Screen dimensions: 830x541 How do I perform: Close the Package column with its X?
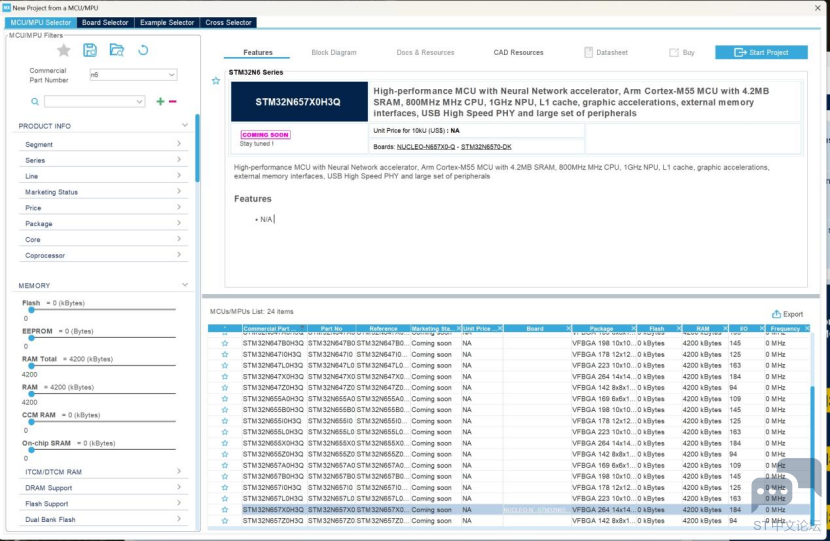[x=633, y=329]
